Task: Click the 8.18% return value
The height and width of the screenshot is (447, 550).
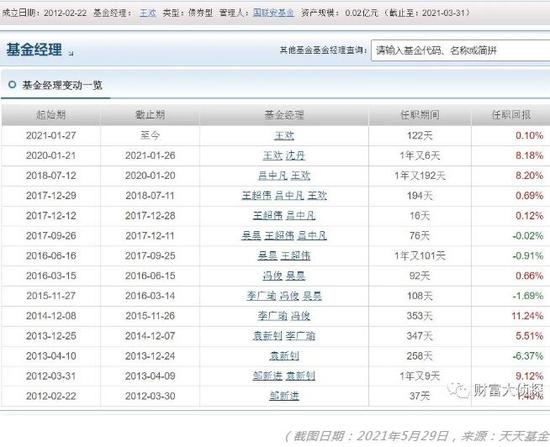Action: [x=529, y=155]
